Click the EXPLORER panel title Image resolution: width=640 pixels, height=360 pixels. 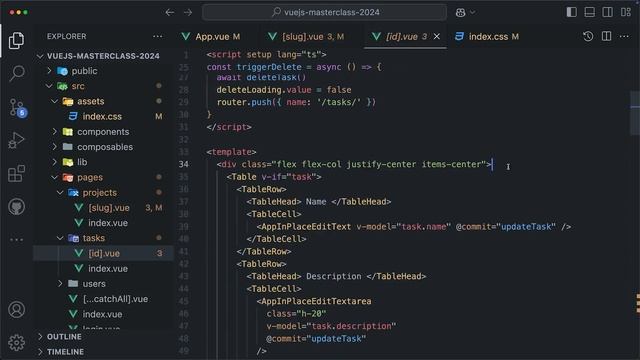click(67, 36)
